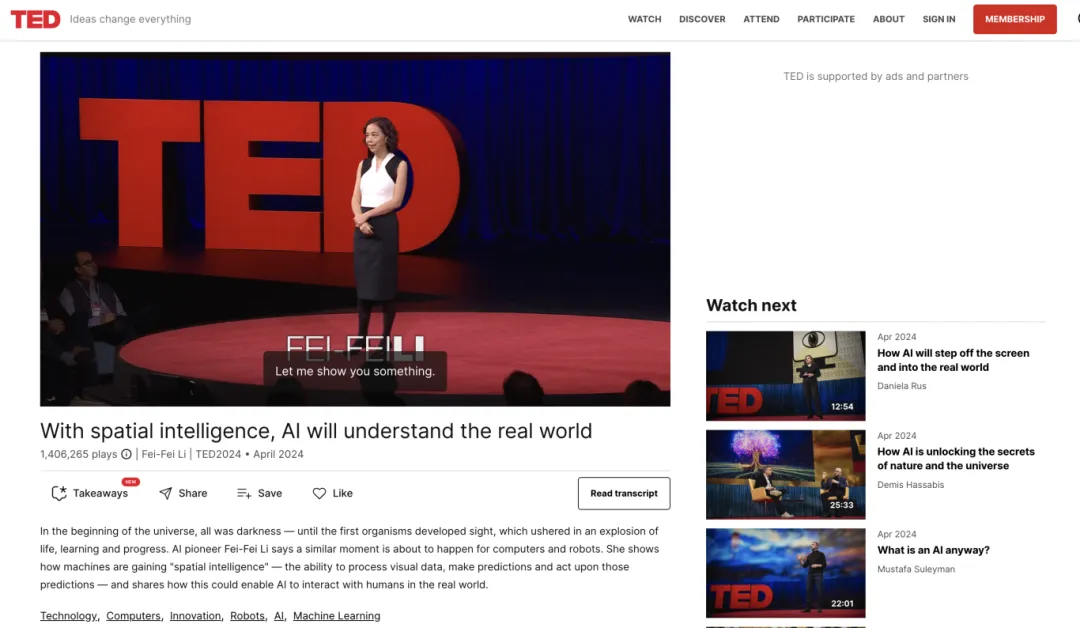Open 'How AI will step off the screen' title

[x=953, y=360]
